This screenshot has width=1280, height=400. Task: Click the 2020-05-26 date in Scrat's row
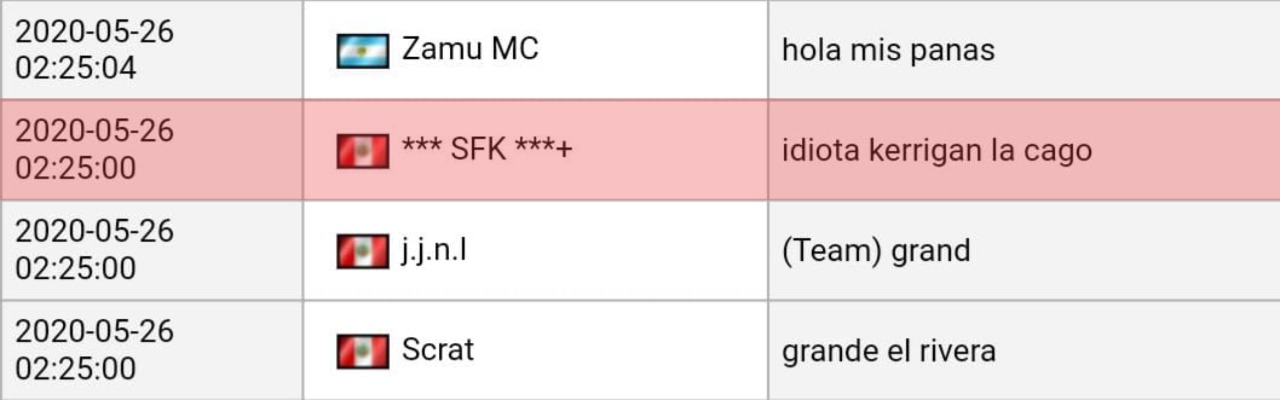[94, 331]
